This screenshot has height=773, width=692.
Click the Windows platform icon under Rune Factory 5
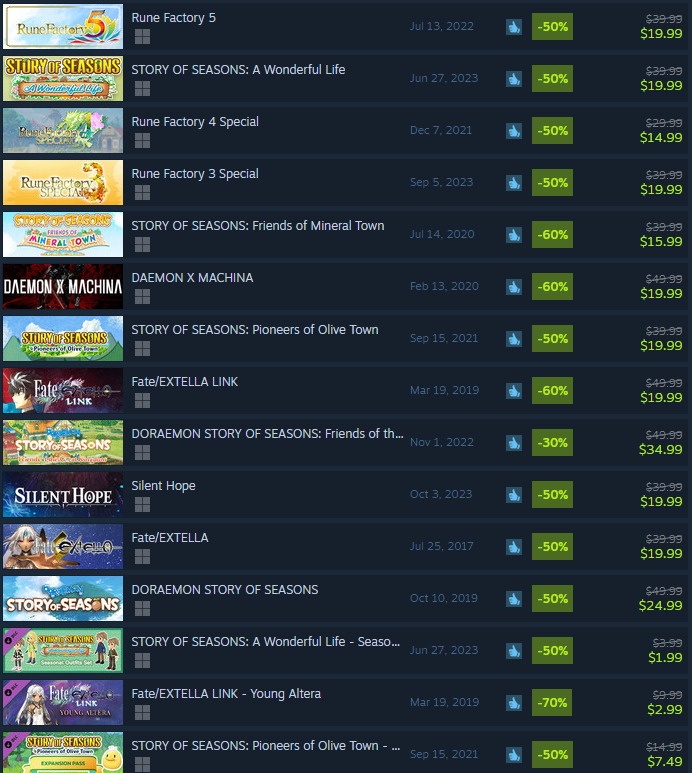pos(142,36)
